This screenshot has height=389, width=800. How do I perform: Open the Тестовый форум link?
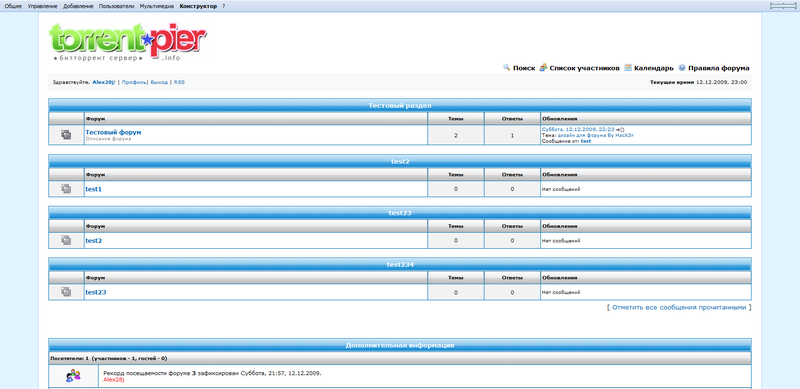113,132
